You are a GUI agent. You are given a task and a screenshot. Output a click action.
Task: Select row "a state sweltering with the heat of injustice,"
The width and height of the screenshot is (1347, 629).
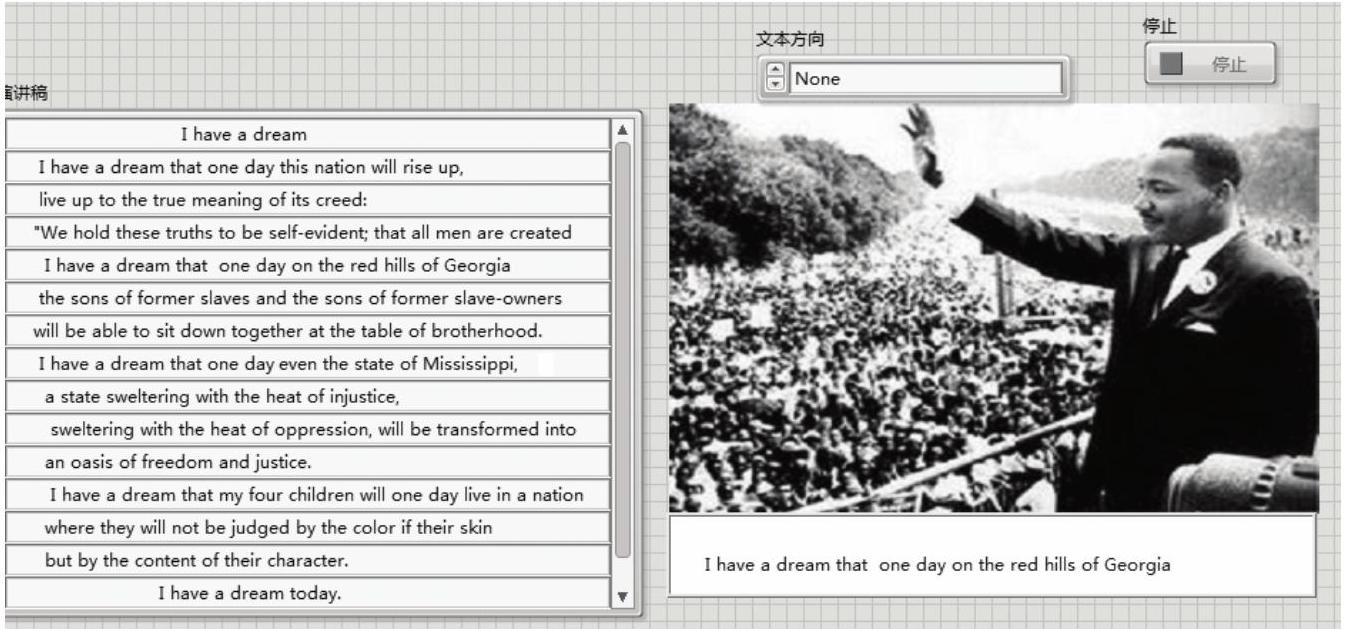[308, 397]
